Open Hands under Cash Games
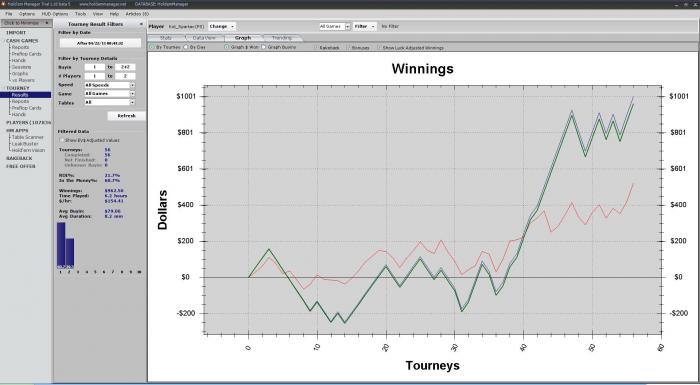 tap(19, 60)
